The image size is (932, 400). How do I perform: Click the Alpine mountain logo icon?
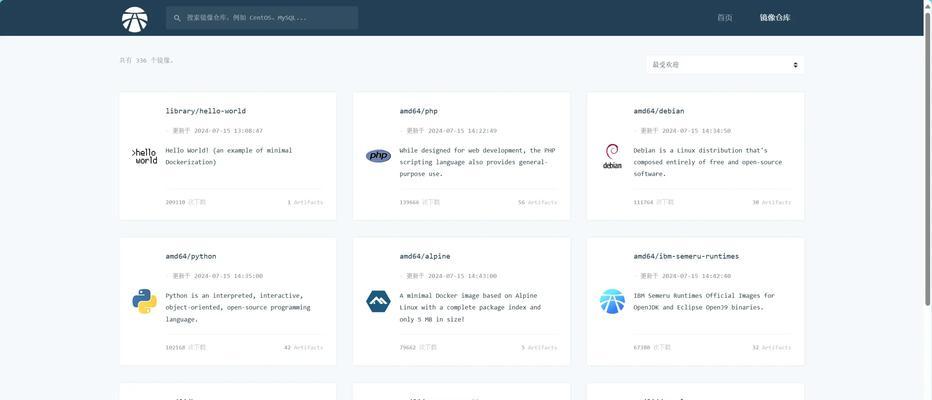(x=378, y=301)
